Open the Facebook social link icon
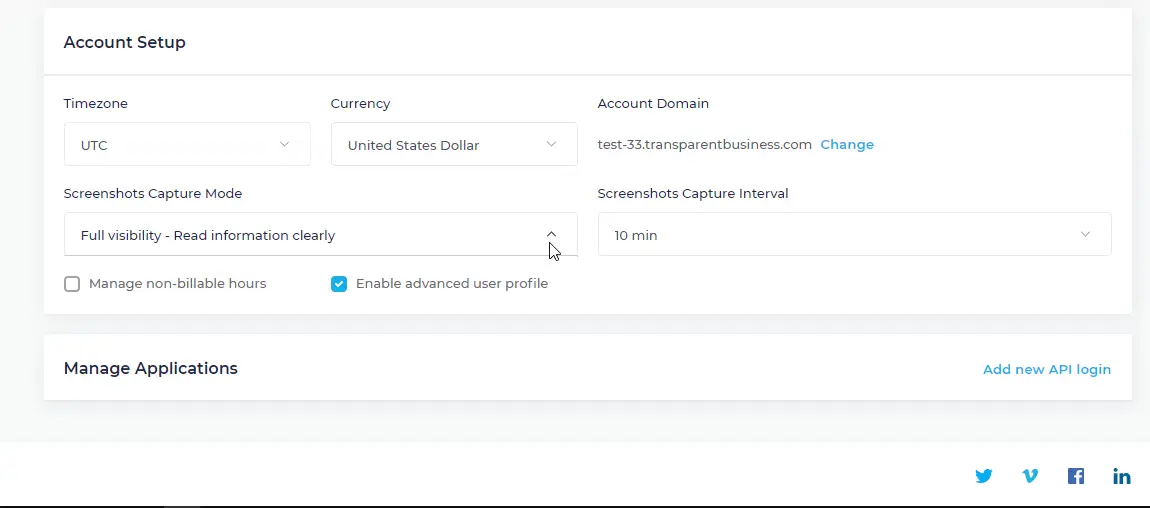Screen dimensions: 1150x508 pos(1076,476)
